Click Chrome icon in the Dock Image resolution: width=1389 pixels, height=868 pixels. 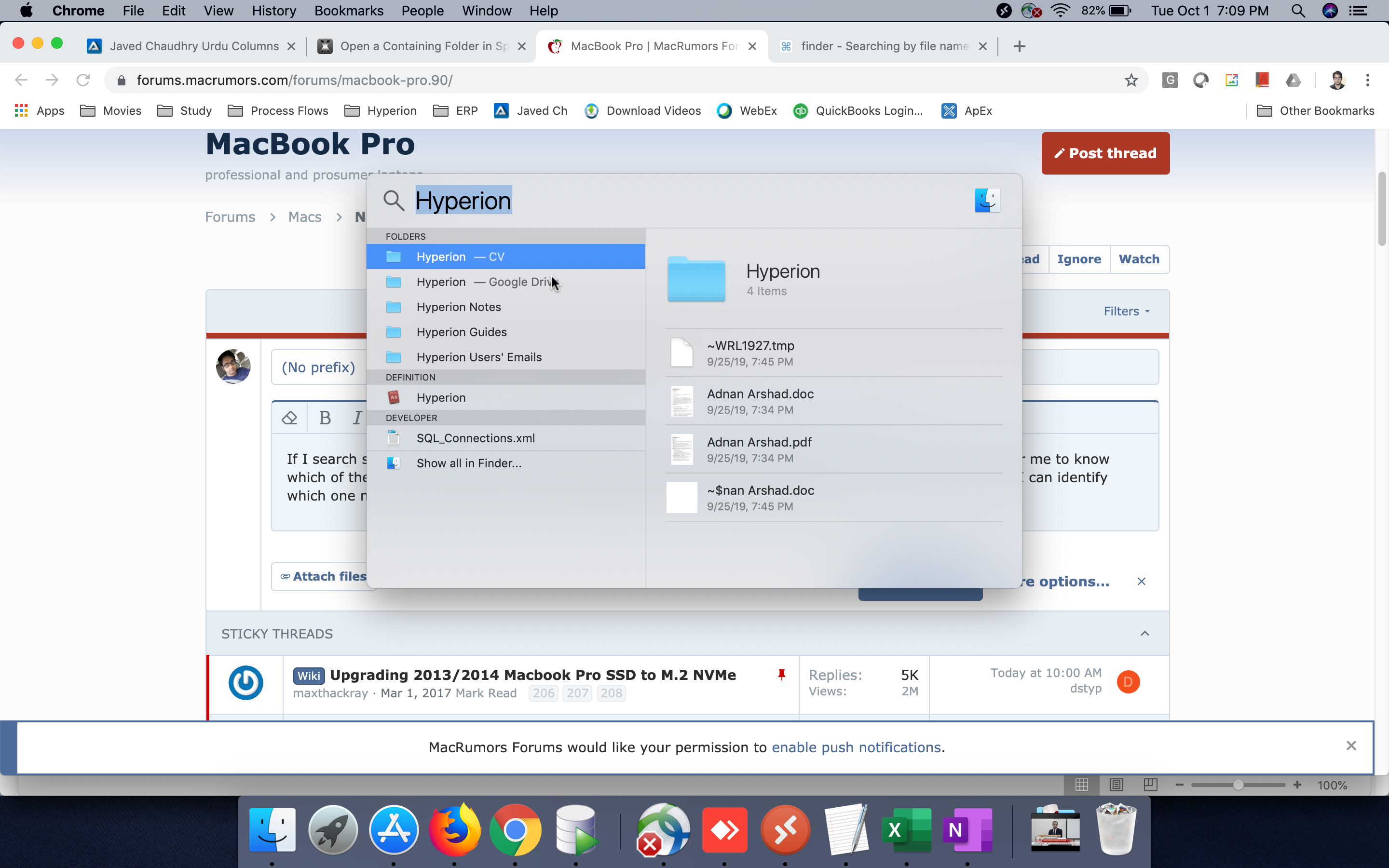(516, 829)
